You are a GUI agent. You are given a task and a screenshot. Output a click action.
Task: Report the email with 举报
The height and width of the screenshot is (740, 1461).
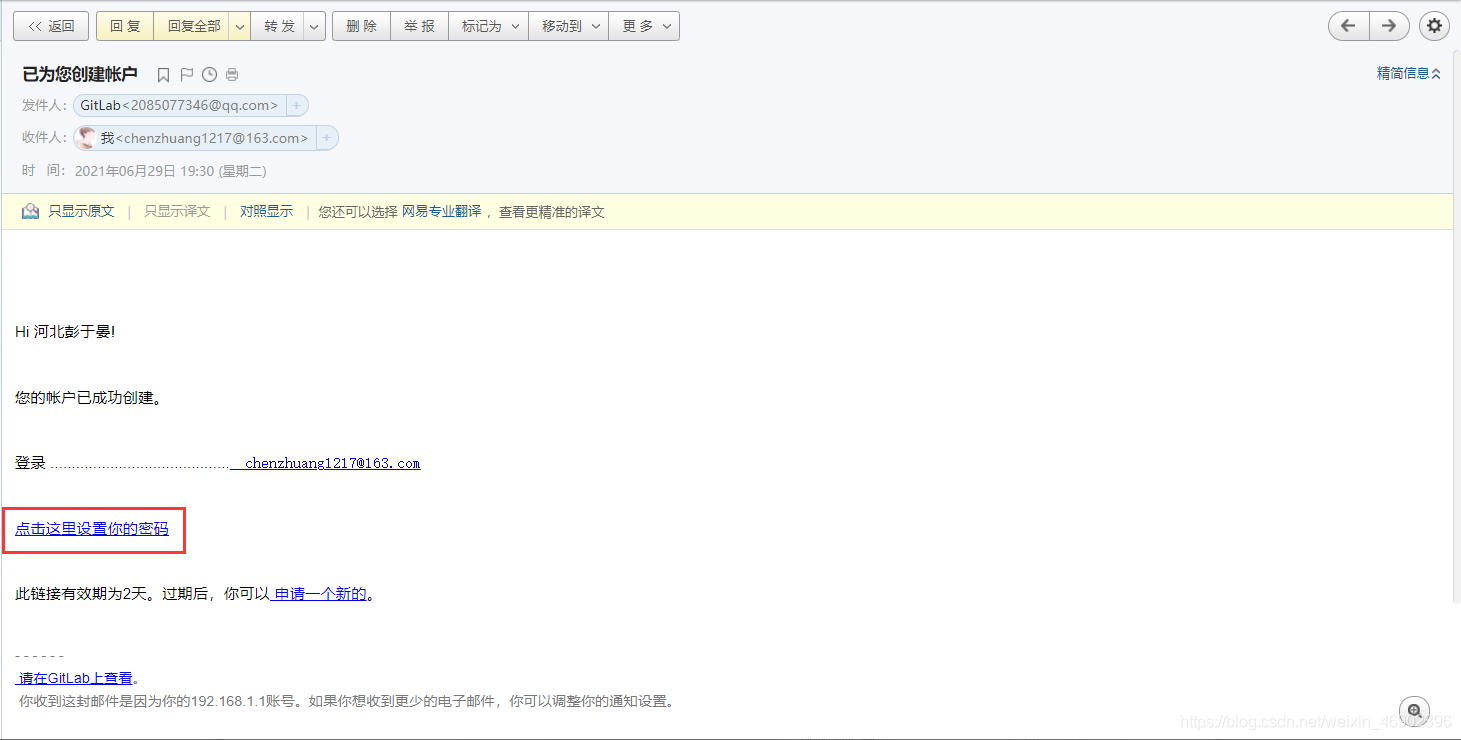419,26
